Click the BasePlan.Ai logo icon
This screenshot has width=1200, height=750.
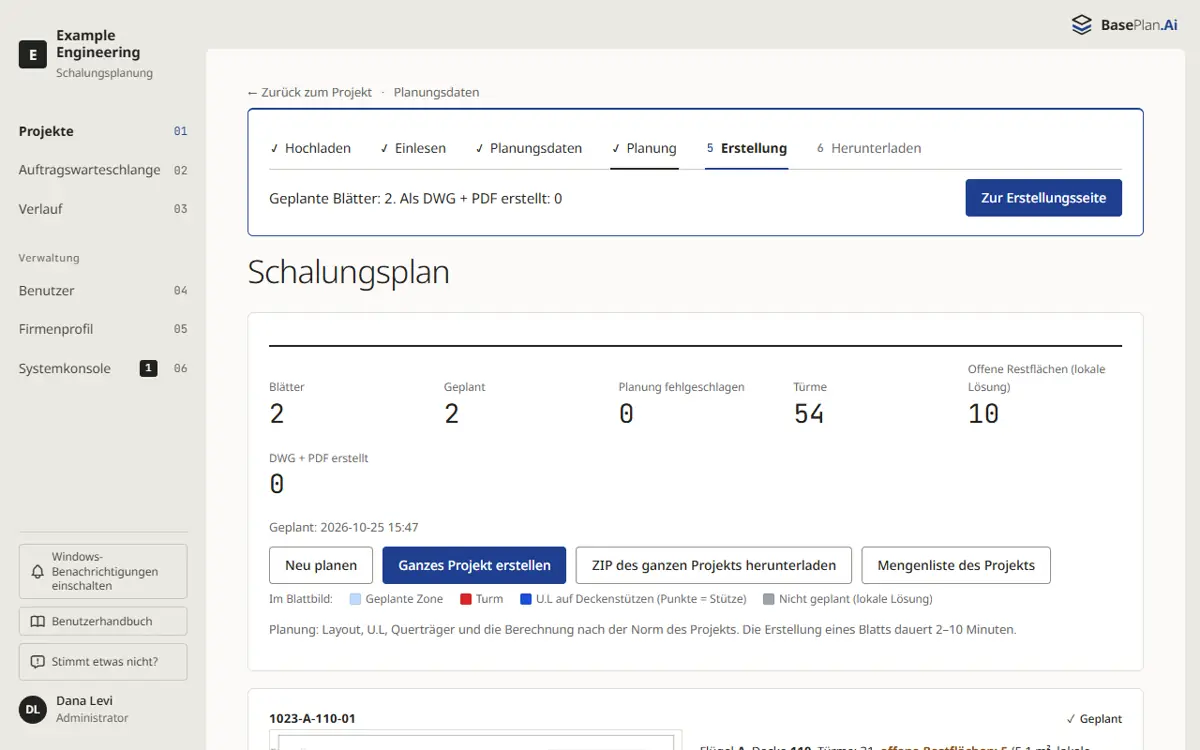pos(1081,25)
